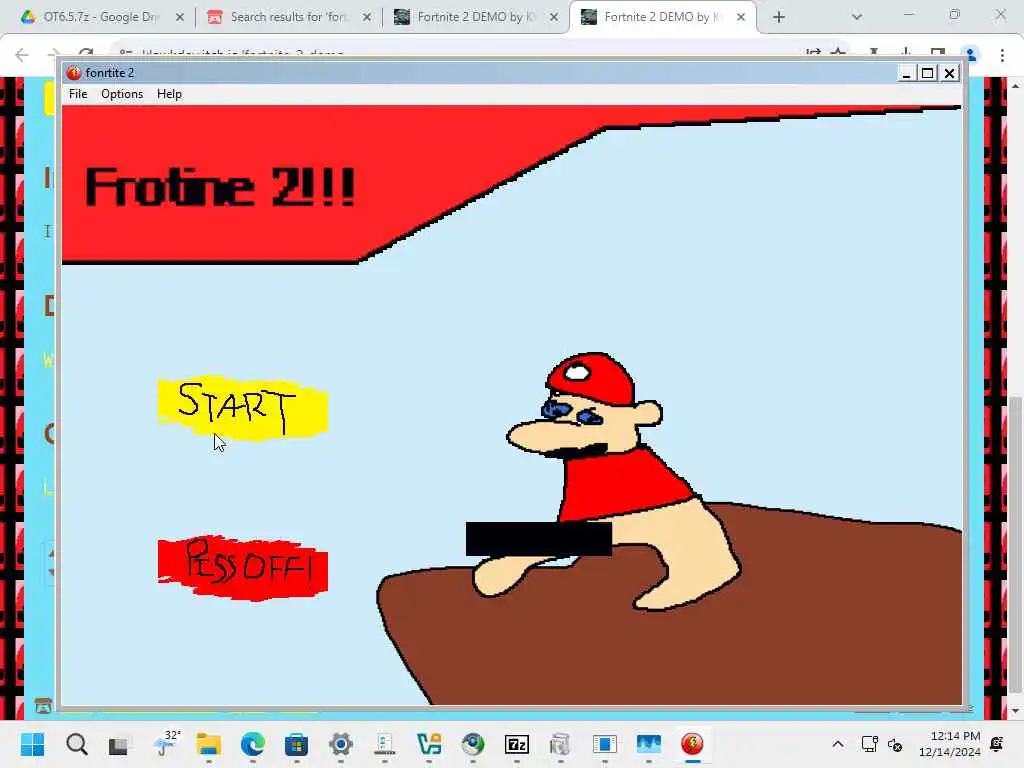The image size is (1024, 768).
Task: Switch to the Search results for 'fort' tab
Action: pyautogui.click(x=288, y=17)
